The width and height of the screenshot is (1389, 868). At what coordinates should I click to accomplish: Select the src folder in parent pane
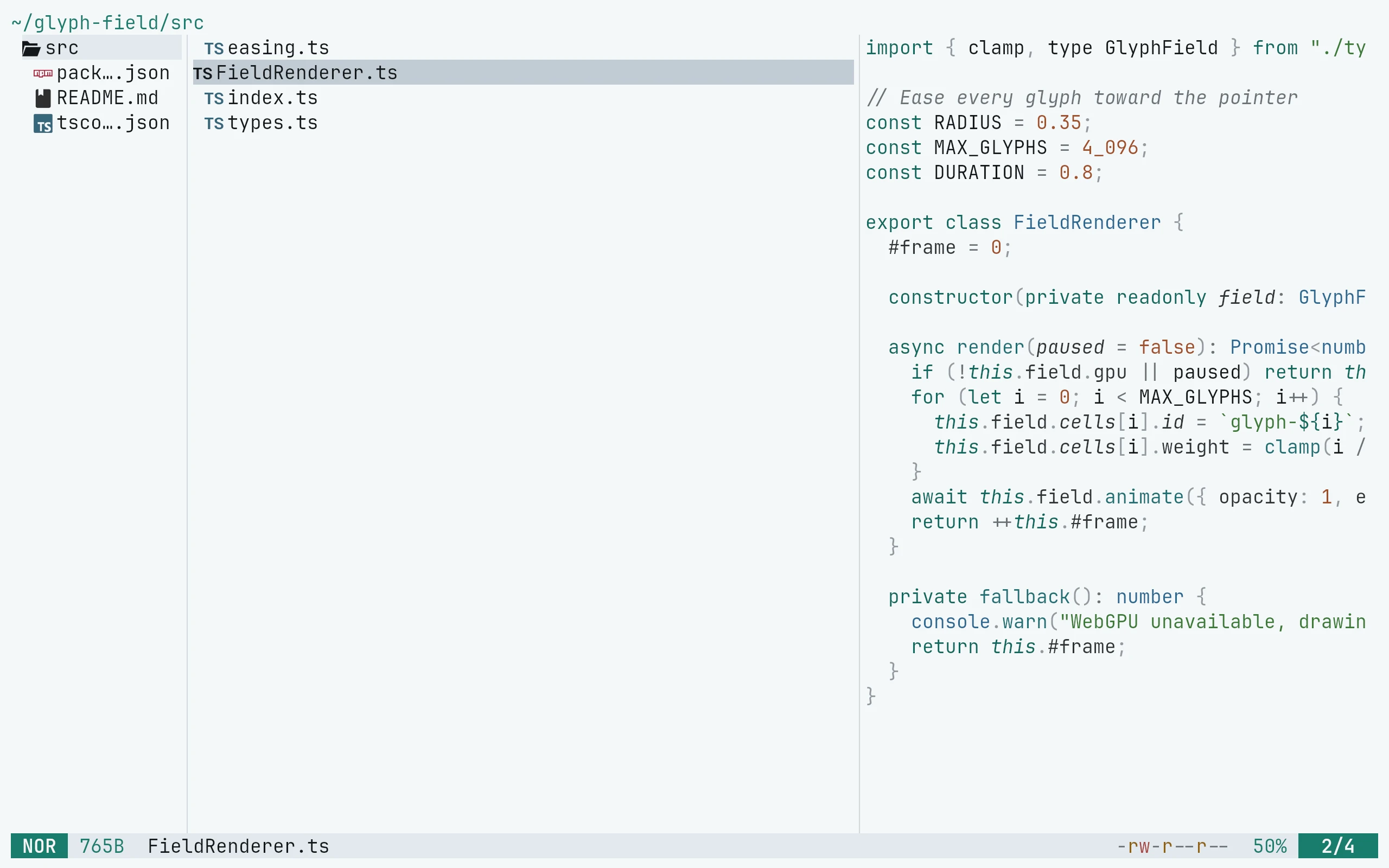(x=101, y=48)
